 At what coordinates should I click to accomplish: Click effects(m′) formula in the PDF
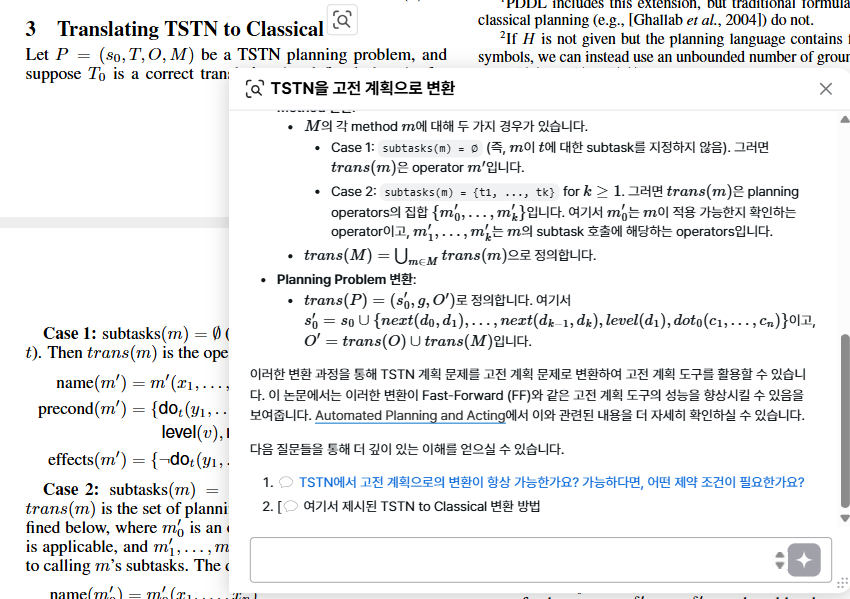point(138,460)
